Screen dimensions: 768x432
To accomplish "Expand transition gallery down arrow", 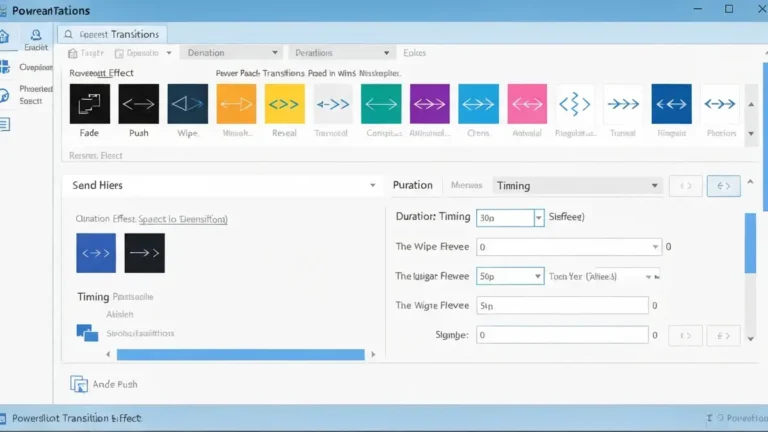I will (x=751, y=134).
